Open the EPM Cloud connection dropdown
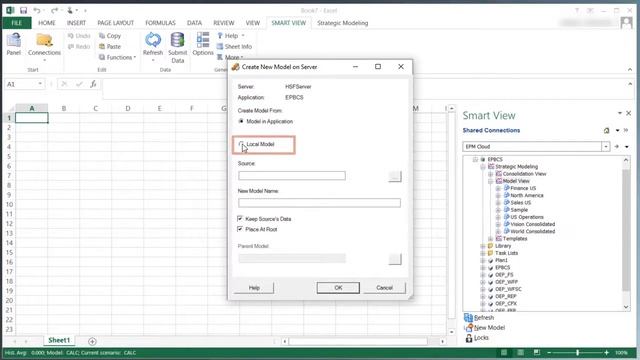 click(606, 147)
